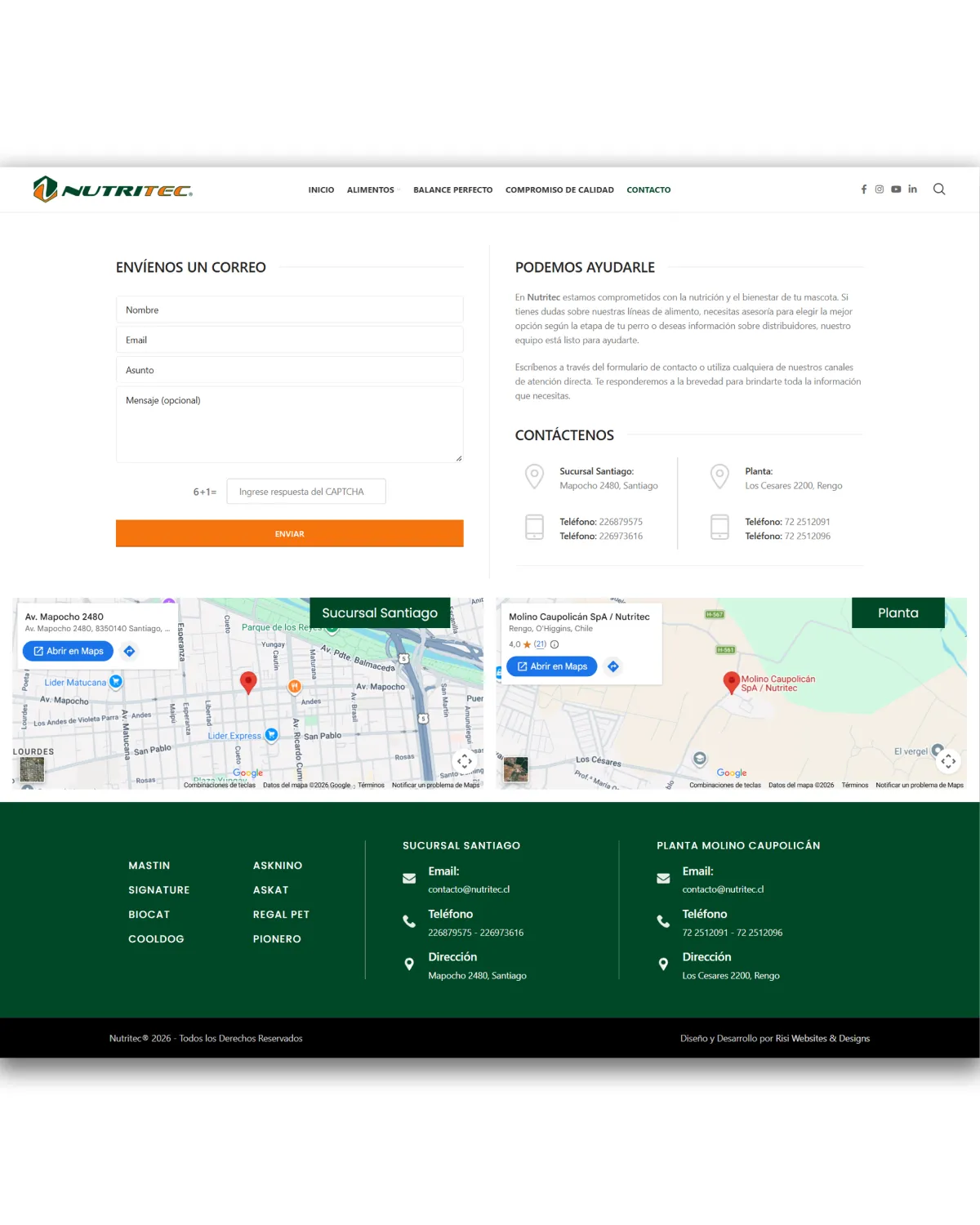The height and width of the screenshot is (1225, 980).
Task: Click the Planta map label
Action: pyautogui.click(x=898, y=612)
